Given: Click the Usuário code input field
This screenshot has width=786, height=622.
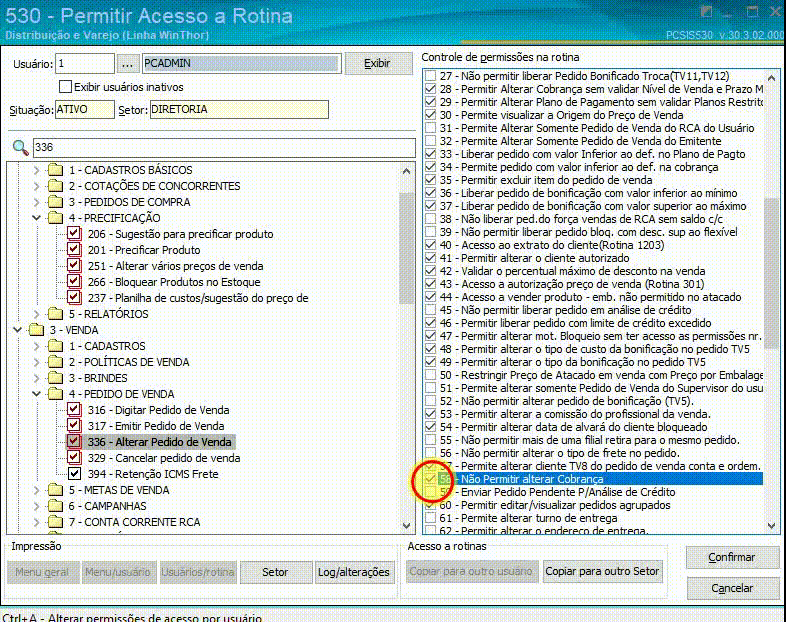Looking at the screenshot, I should pos(85,64).
